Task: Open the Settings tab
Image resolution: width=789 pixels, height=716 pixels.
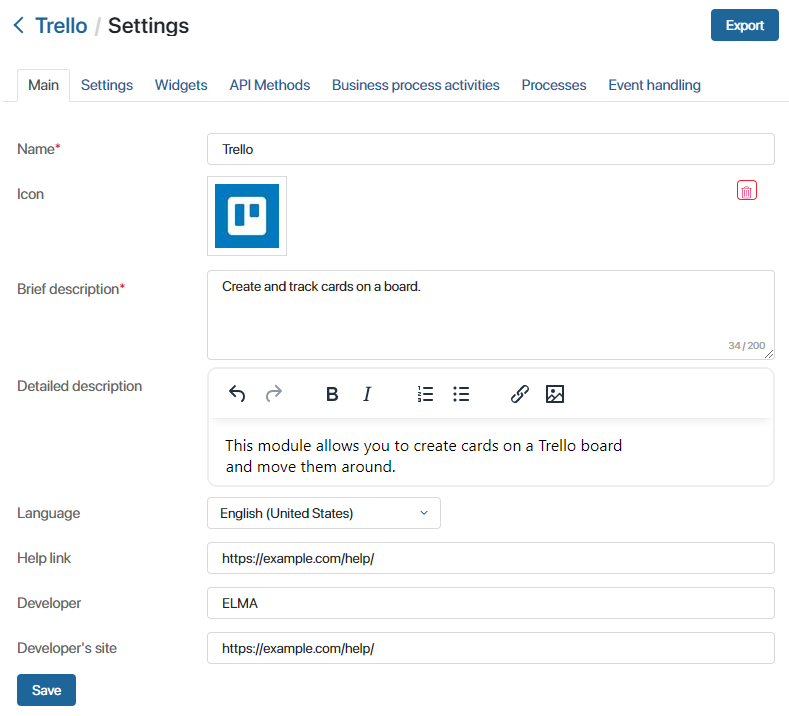Action: pyautogui.click(x=107, y=85)
